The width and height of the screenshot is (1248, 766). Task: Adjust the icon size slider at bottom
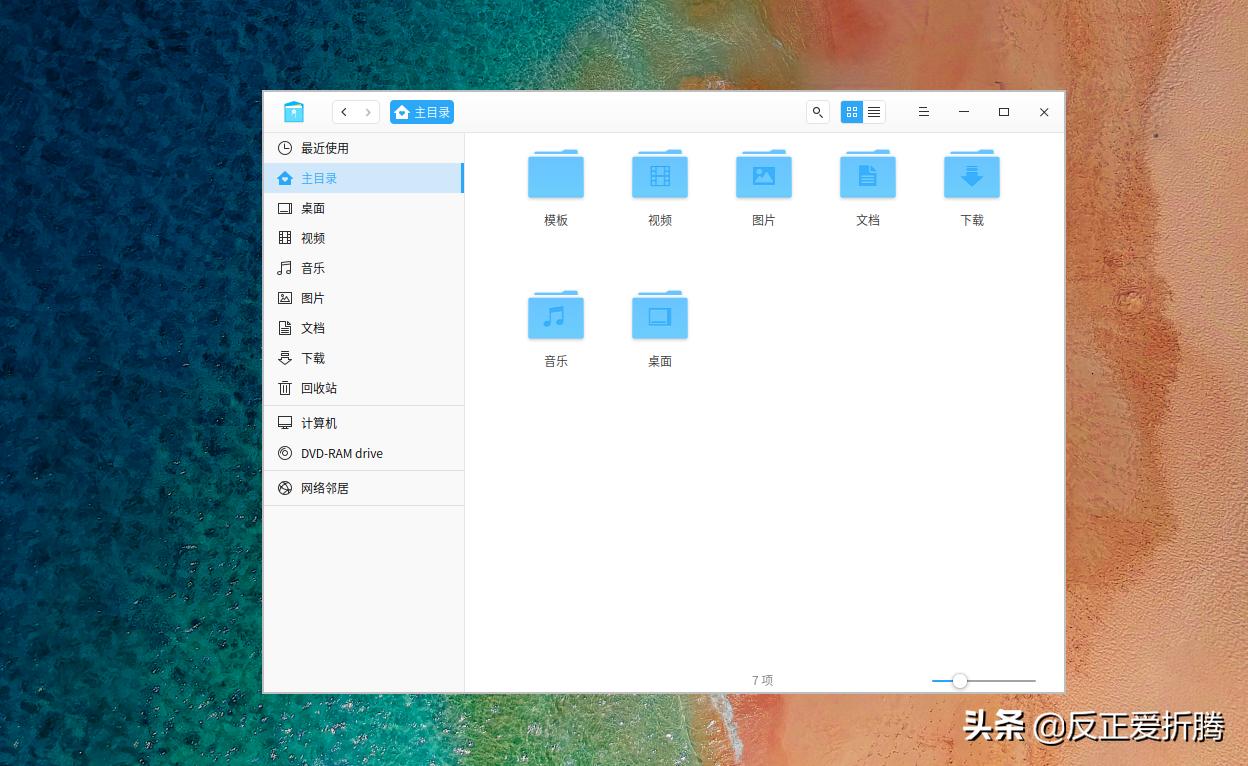960,680
